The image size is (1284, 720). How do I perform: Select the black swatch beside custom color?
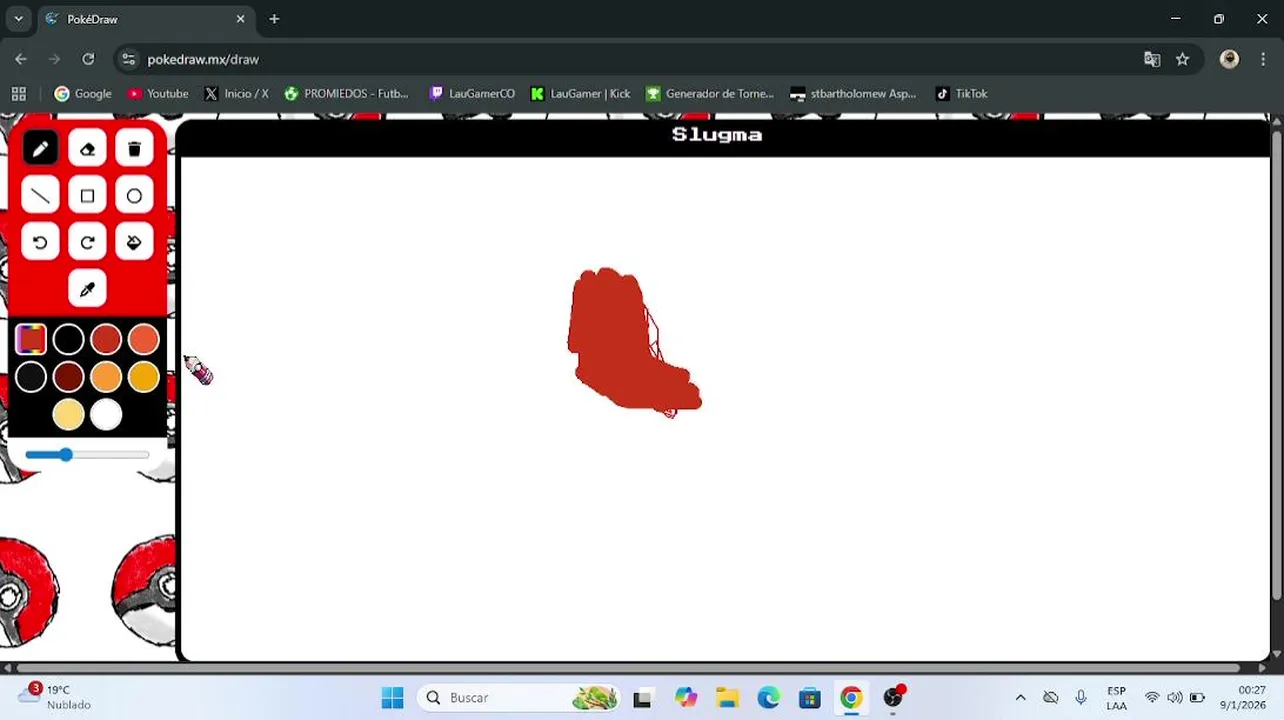[68, 340]
